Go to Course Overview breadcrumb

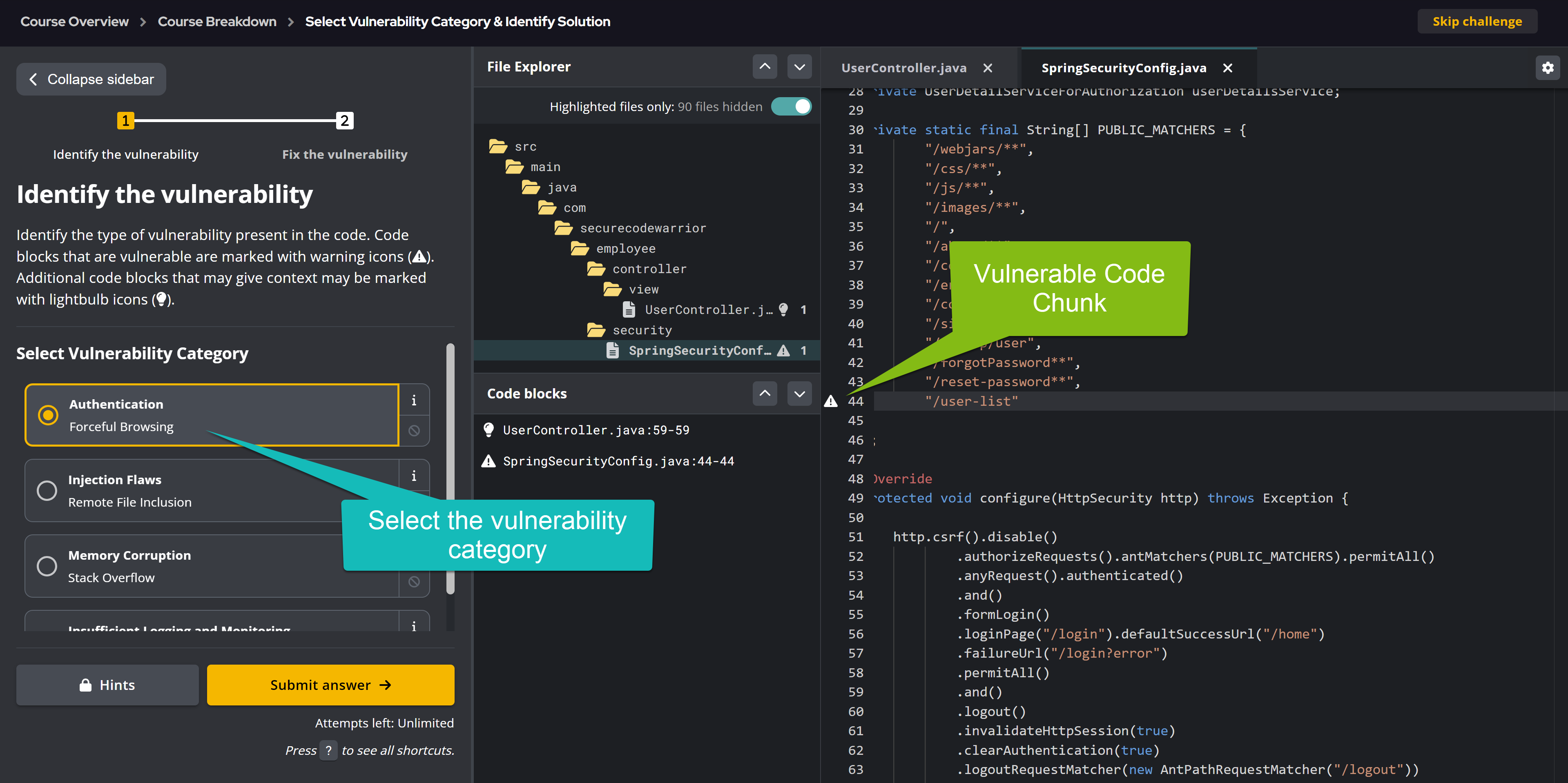[x=74, y=21]
